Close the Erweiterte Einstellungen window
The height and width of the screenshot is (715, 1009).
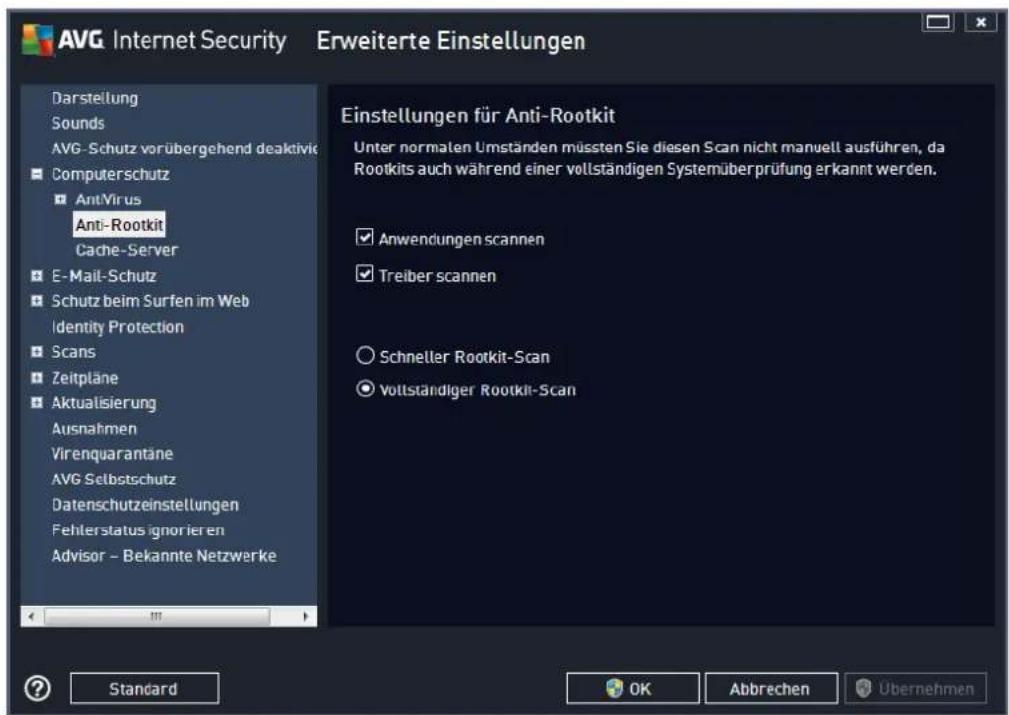[x=981, y=22]
